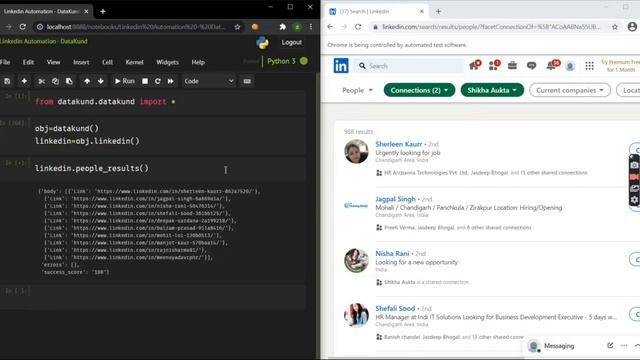Click the linkedin.people_results() code cell
Viewport: 640px width, 360px height.
169,168
